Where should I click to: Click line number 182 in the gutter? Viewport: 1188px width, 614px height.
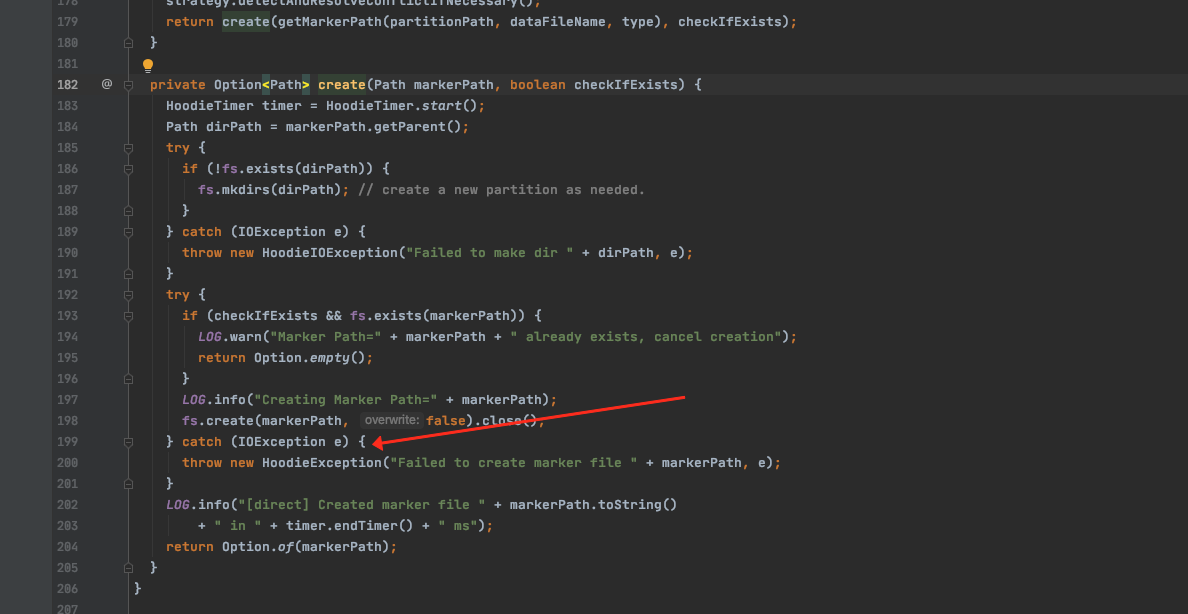pyautogui.click(x=67, y=84)
